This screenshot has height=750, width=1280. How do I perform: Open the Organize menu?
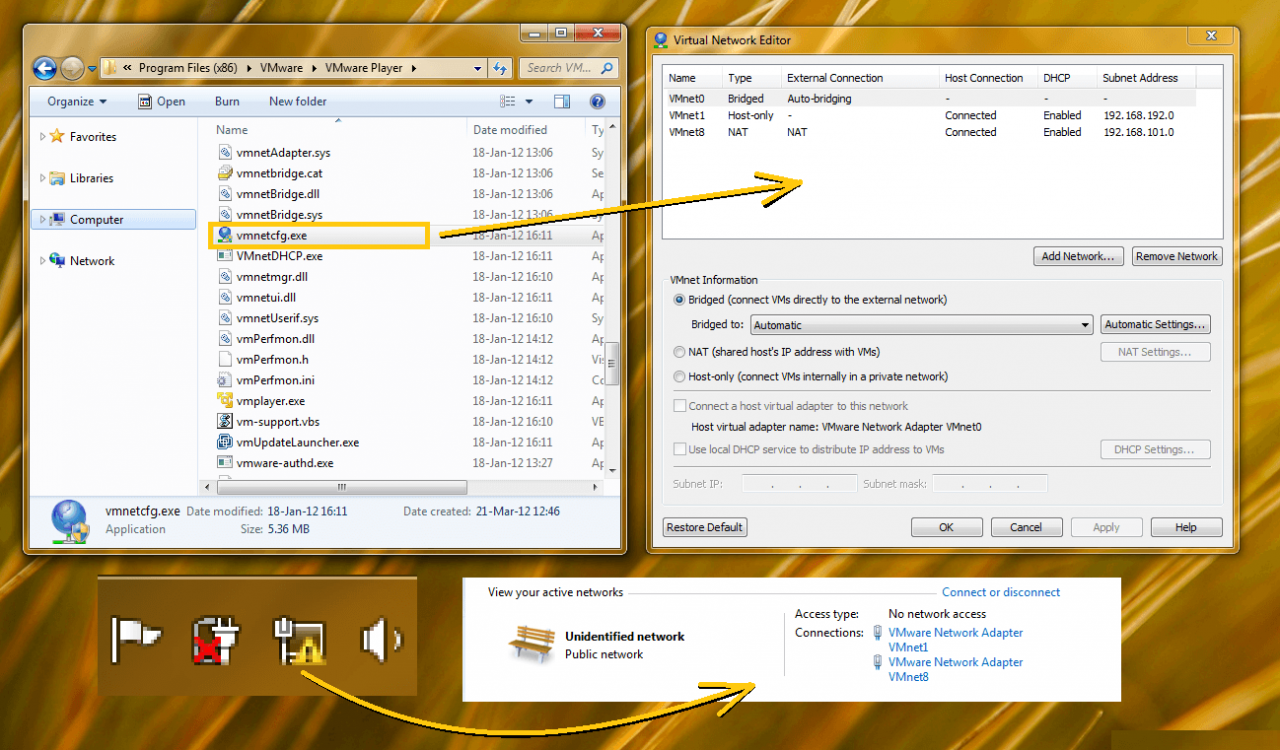pos(75,101)
